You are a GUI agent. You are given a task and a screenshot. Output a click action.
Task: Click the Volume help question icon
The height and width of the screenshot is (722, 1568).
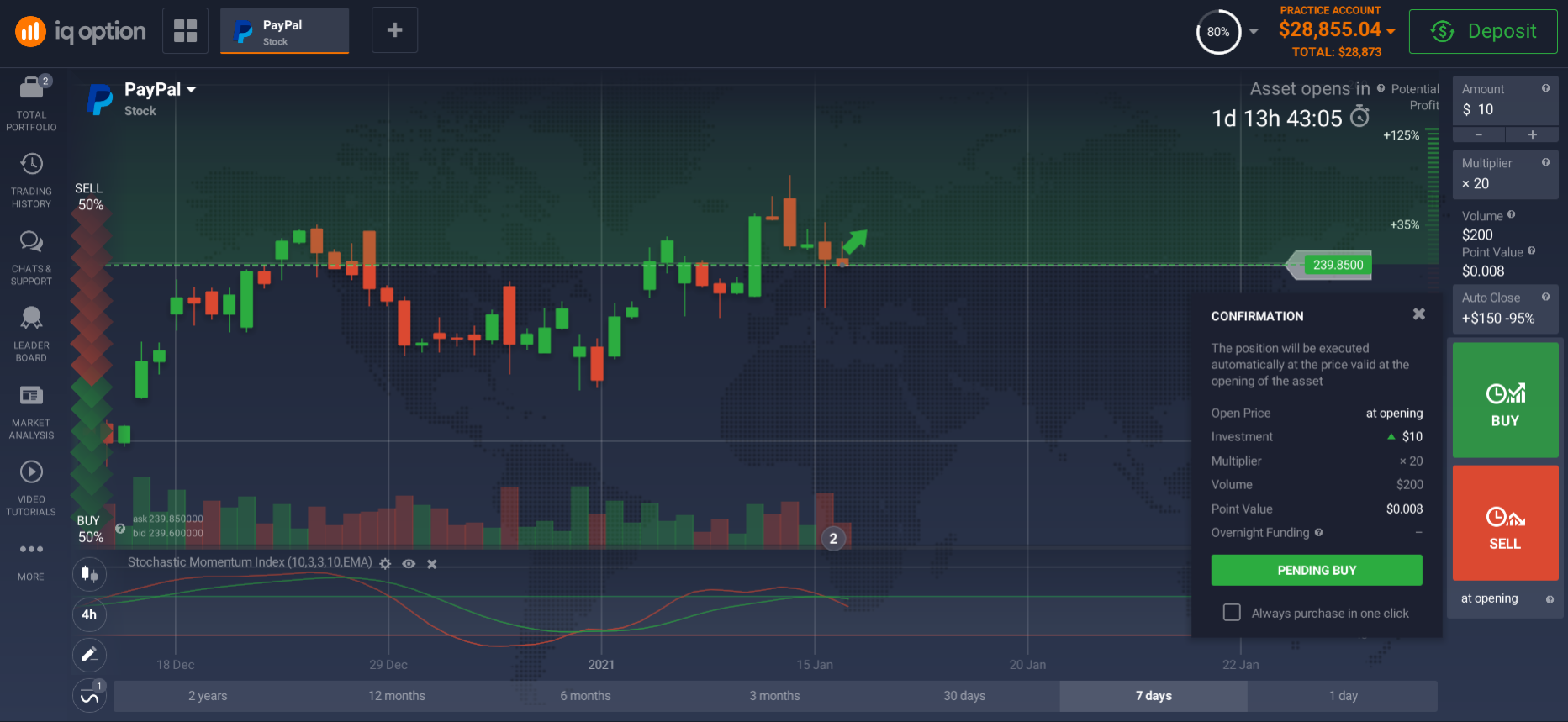pyautogui.click(x=1511, y=214)
